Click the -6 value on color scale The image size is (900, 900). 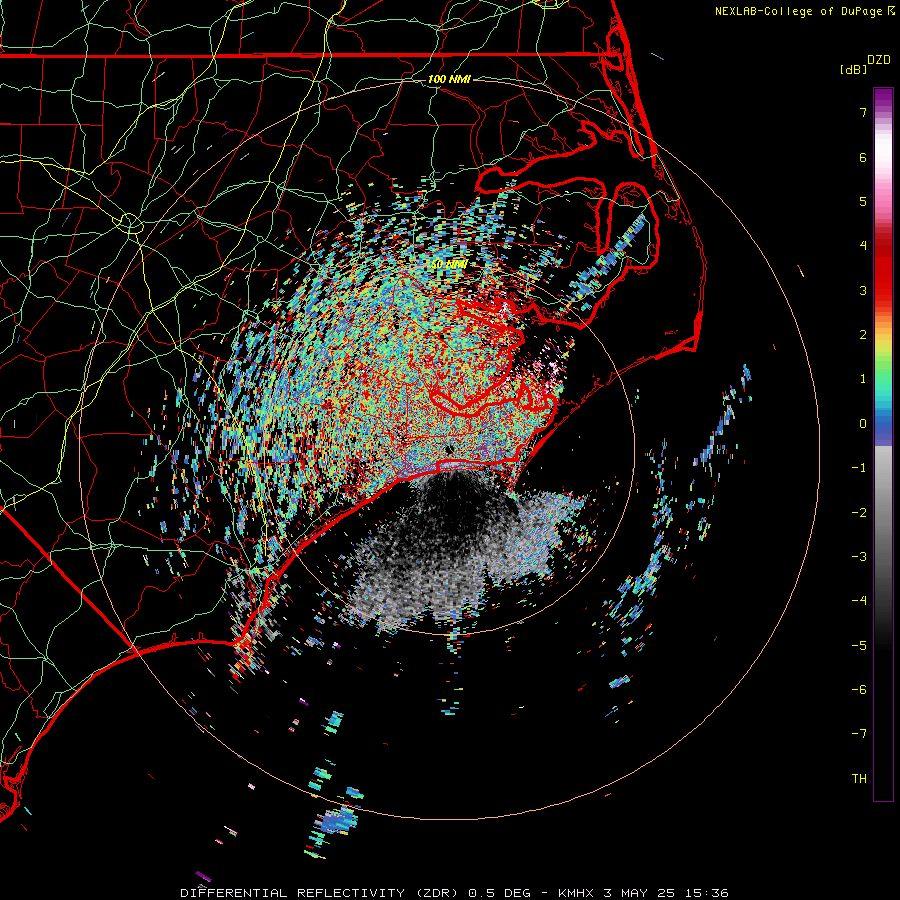[859, 689]
